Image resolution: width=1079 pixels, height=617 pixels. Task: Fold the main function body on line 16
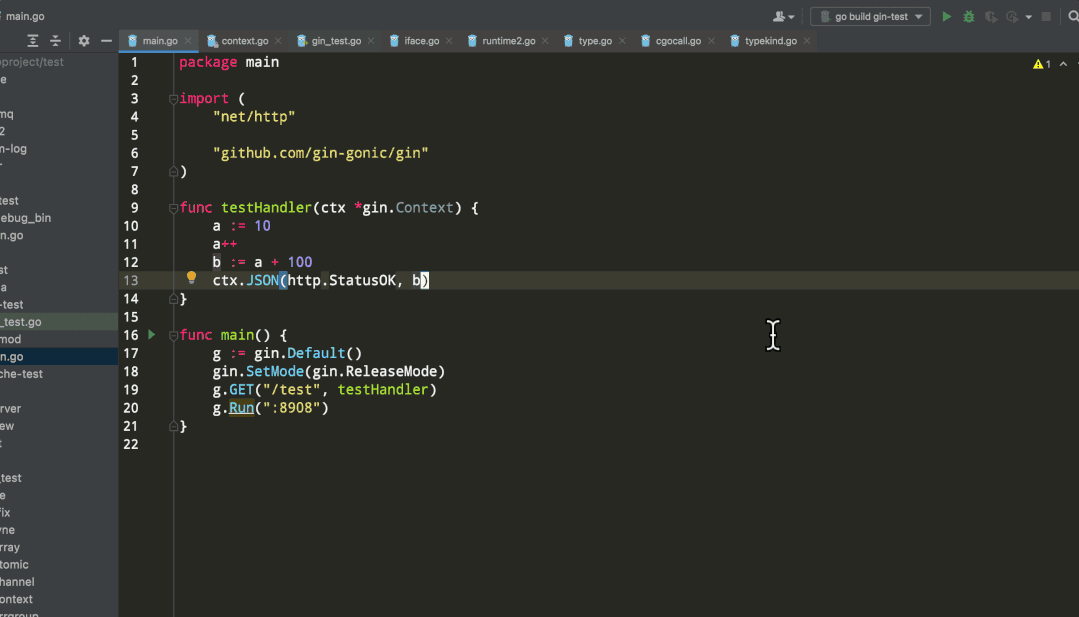pos(174,335)
